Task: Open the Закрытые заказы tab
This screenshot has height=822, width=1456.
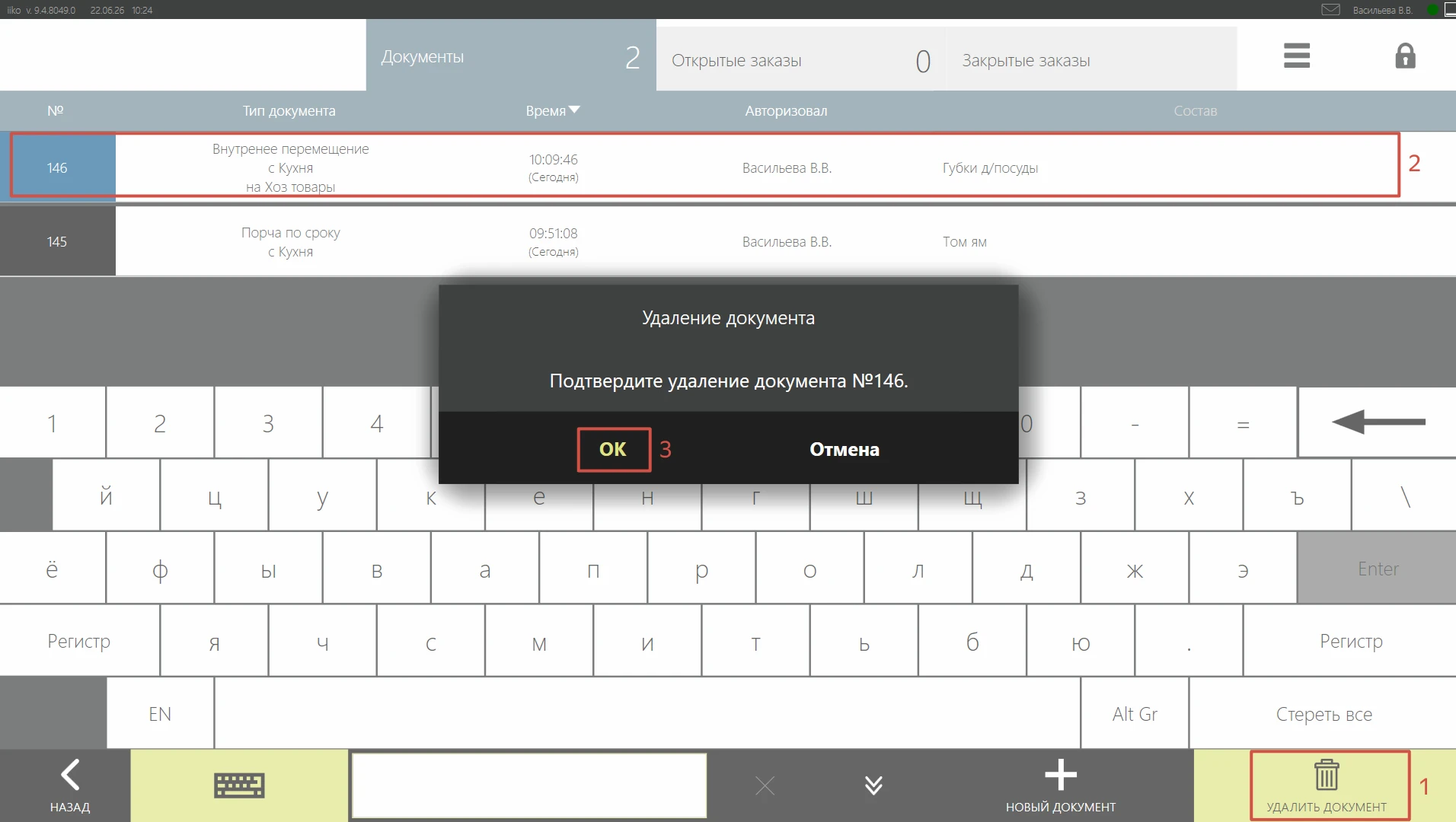Action: point(1091,59)
